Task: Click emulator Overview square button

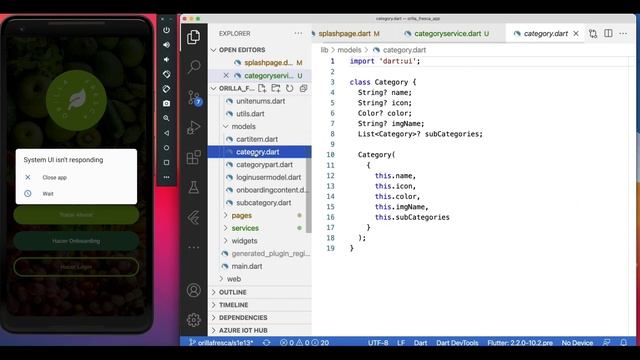Action: click(167, 162)
